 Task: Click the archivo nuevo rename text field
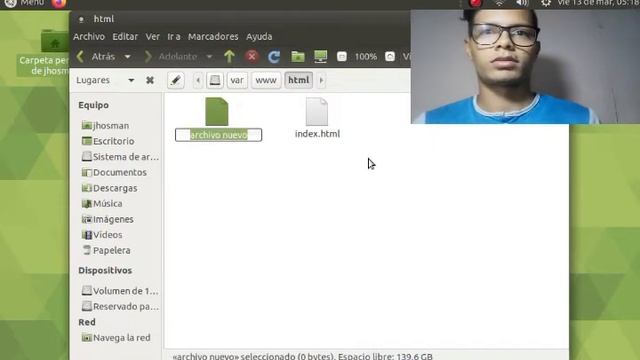[x=218, y=135]
